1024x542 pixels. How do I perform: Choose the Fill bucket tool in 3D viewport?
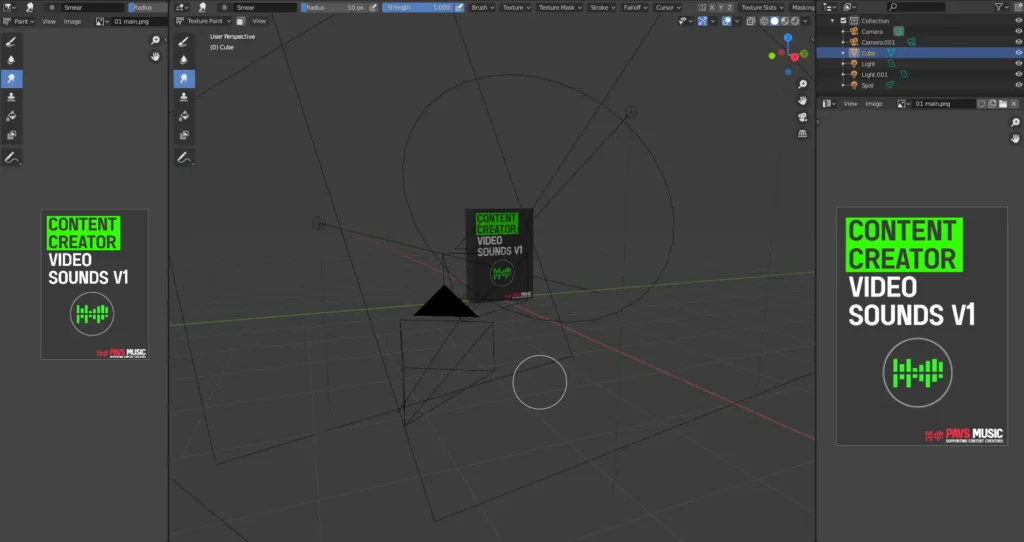pyautogui.click(x=184, y=116)
